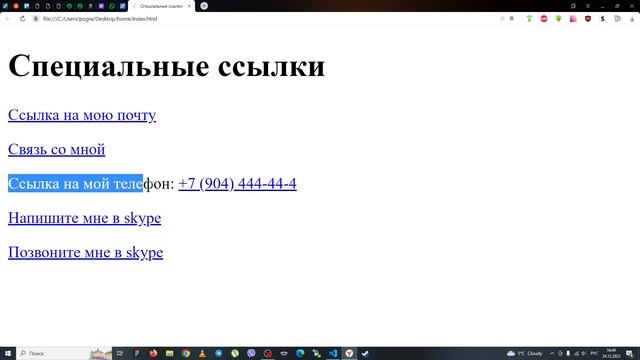Open the link Ссылка на мою почту

pos(82,115)
